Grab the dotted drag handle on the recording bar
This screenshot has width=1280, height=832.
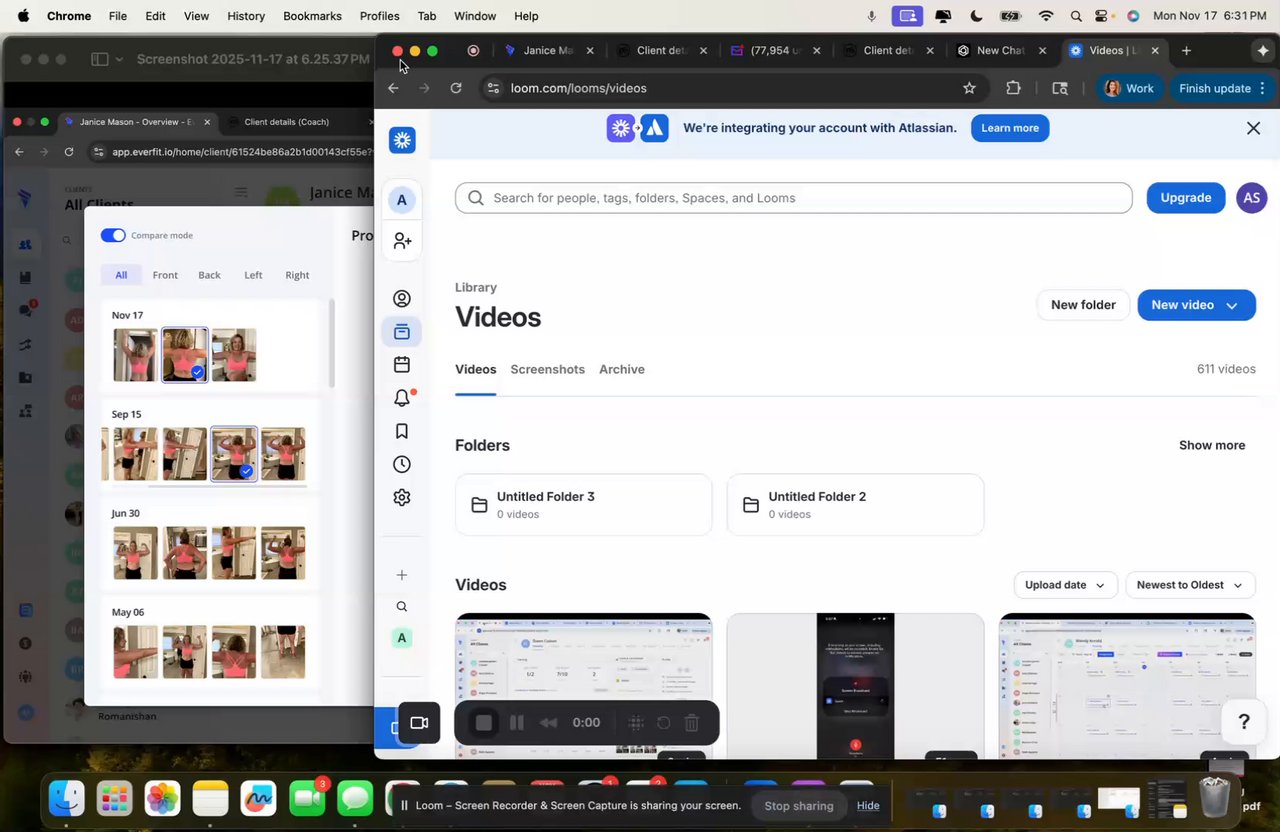(635, 723)
